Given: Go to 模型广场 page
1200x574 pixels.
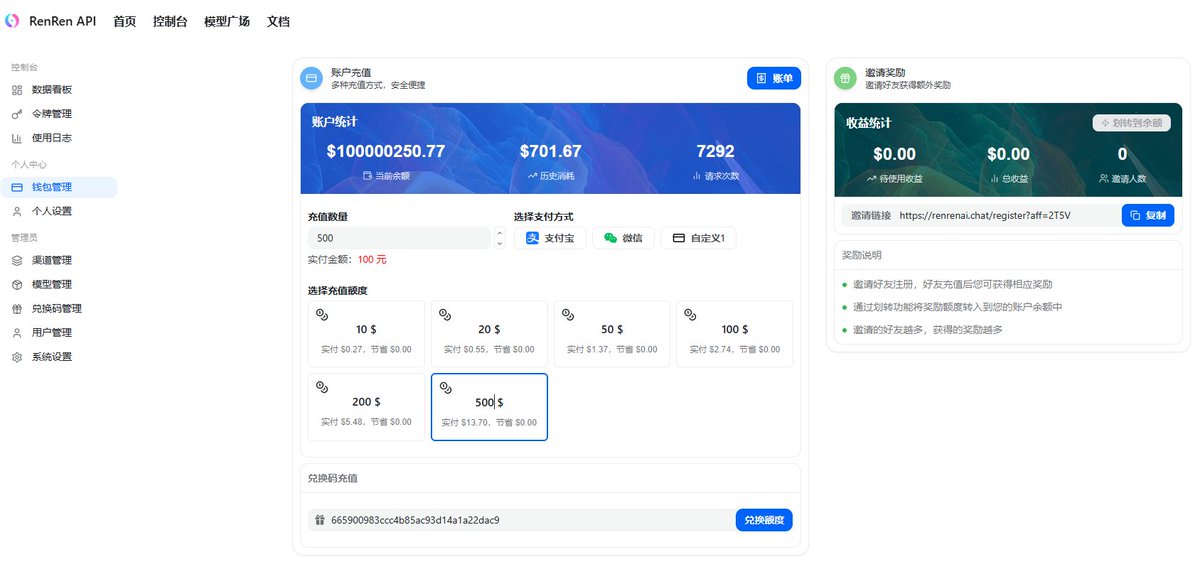Looking at the screenshot, I should click(x=227, y=21).
